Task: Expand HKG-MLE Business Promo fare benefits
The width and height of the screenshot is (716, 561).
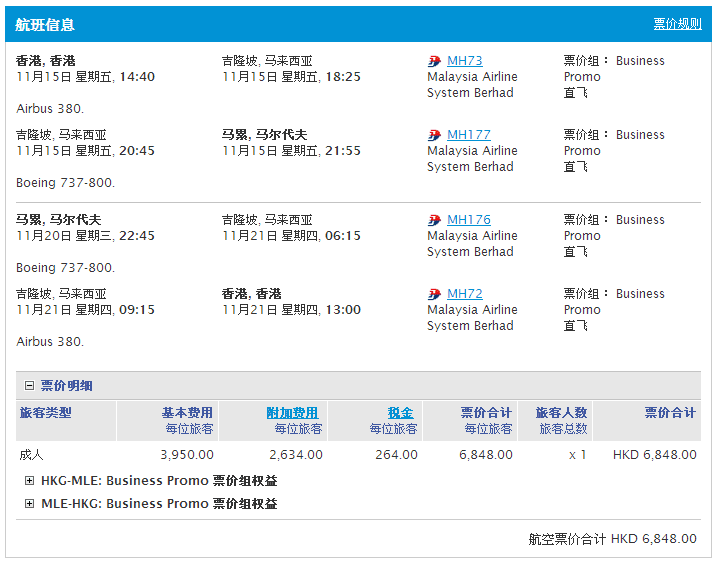Action: (x=29, y=481)
